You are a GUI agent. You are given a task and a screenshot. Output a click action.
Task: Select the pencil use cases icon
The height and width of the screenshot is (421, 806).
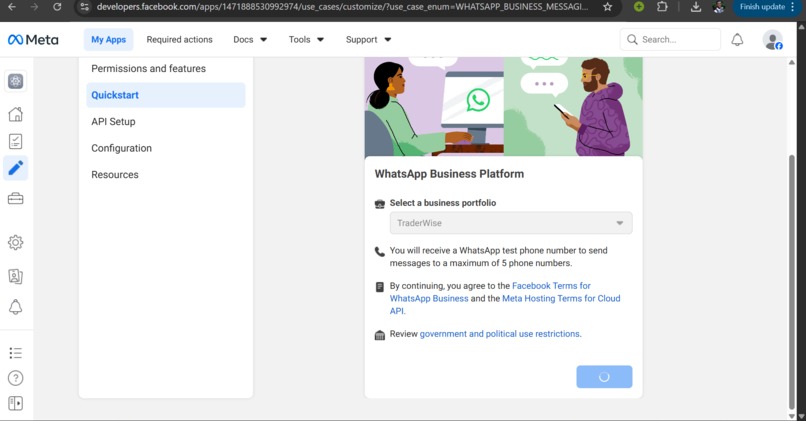pyautogui.click(x=15, y=168)
